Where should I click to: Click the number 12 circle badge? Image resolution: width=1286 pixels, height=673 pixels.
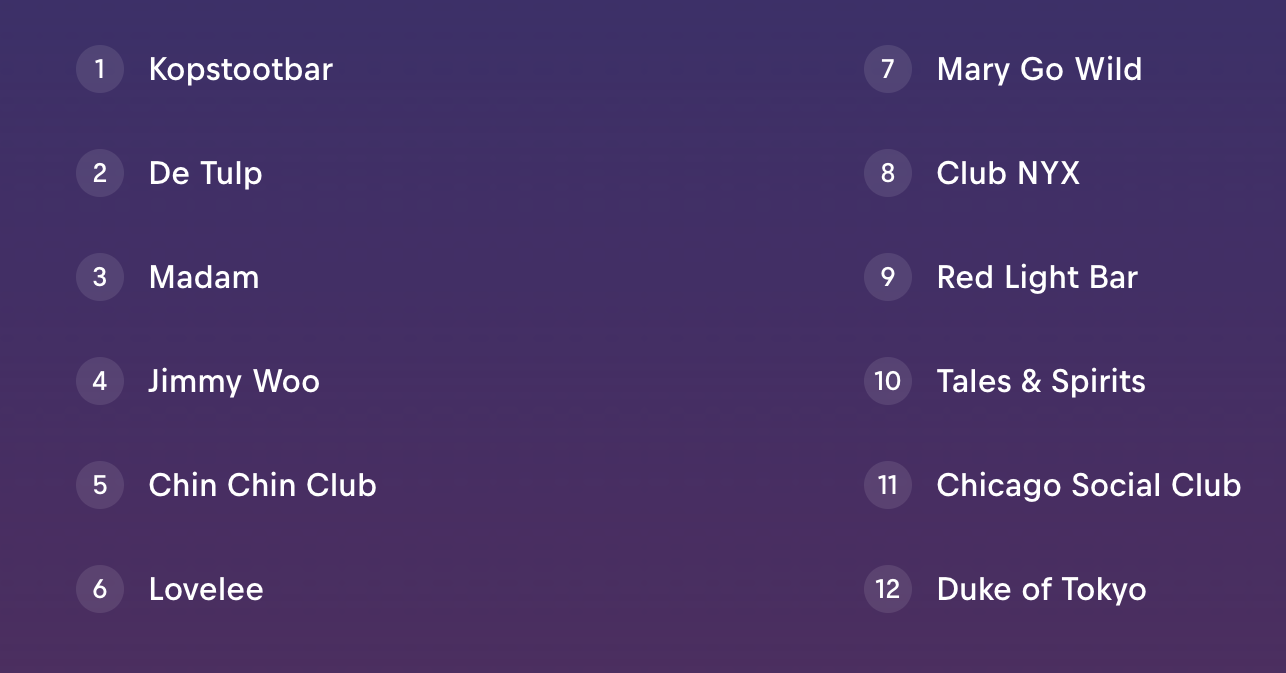click(x=888, y=589)
